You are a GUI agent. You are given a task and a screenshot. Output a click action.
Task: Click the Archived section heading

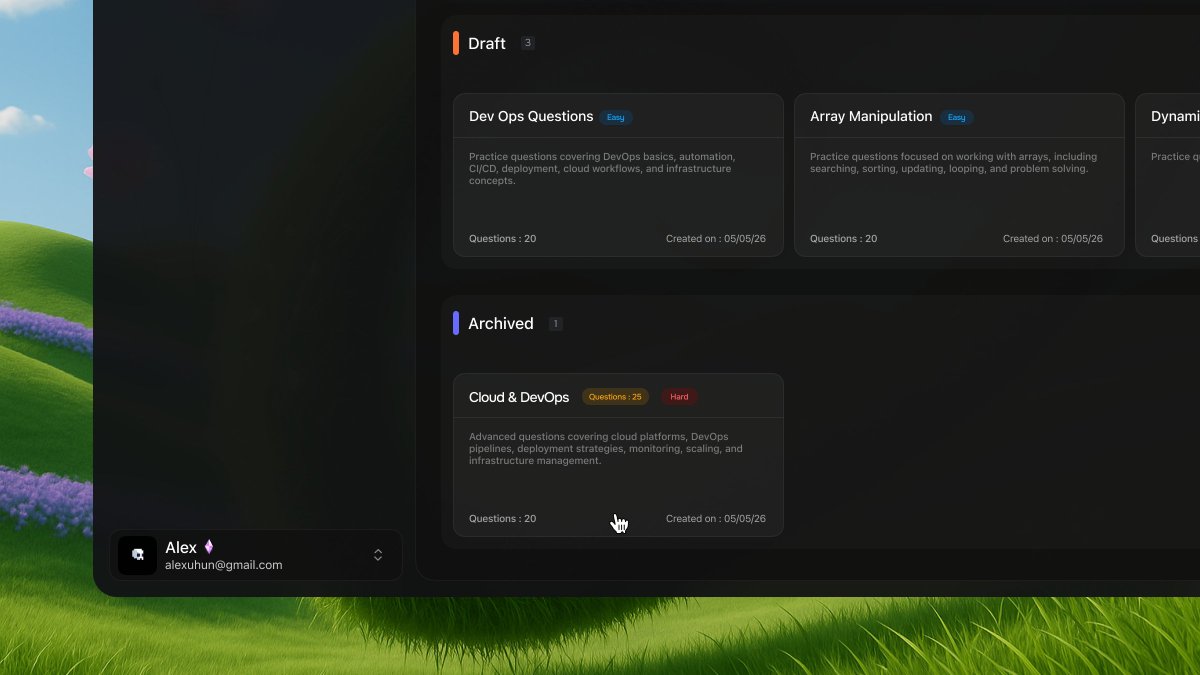tap(501, 323)
